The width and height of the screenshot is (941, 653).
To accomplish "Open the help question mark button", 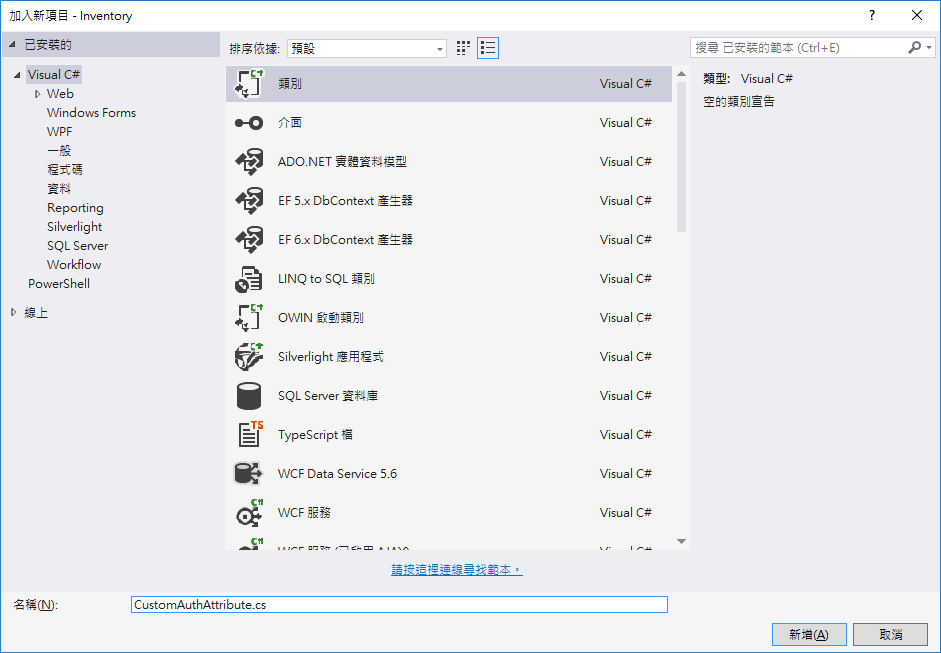I will [x=872, y=16].
